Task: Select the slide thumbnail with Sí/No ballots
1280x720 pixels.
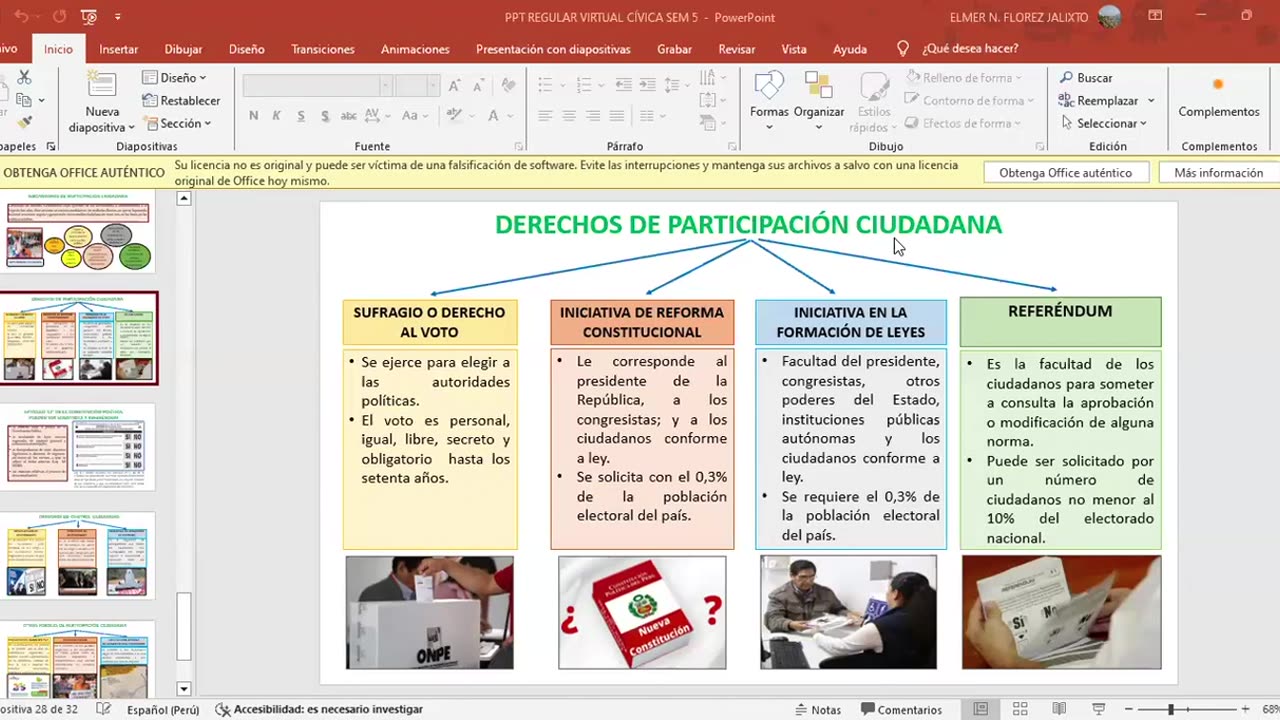Action: point(78,447)
